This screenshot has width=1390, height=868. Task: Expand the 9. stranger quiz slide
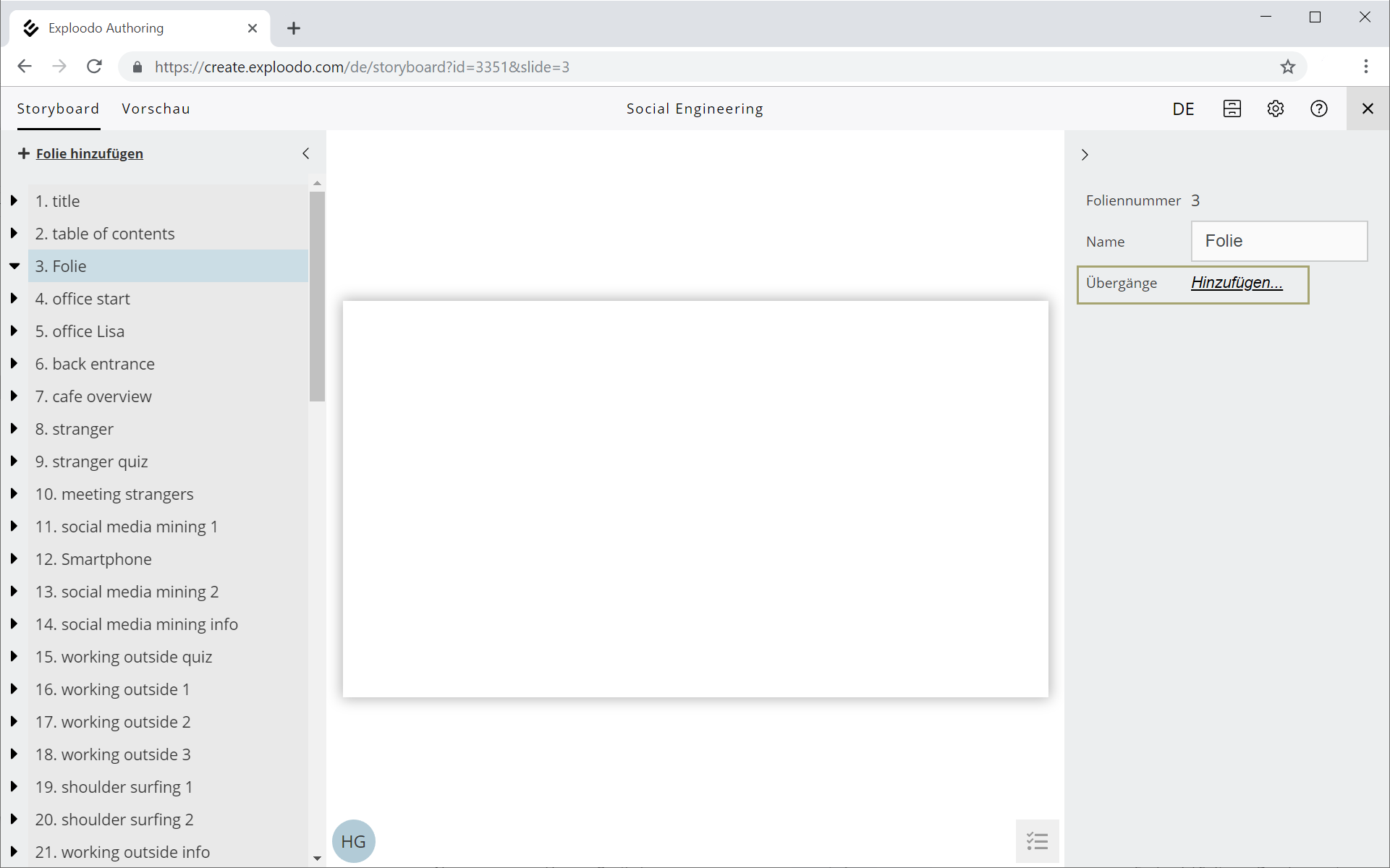14,461
